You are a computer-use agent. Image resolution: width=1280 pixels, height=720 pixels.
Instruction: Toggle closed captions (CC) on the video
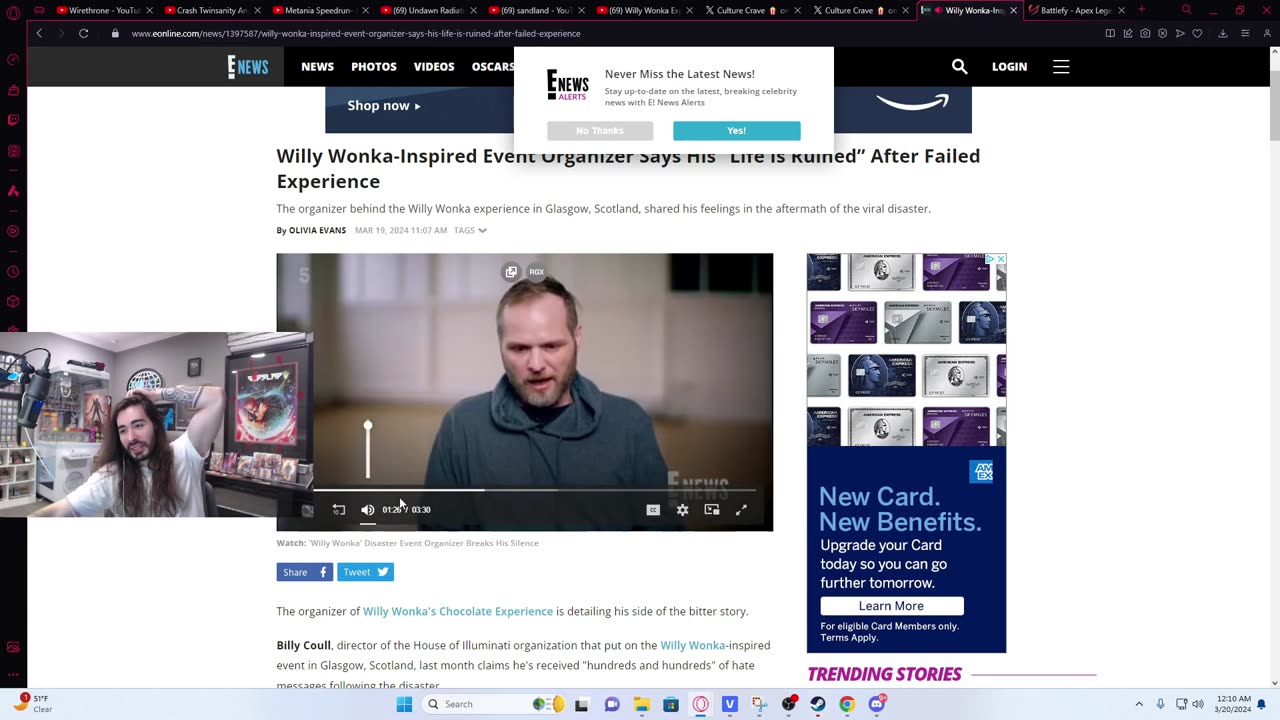point(653,510)
